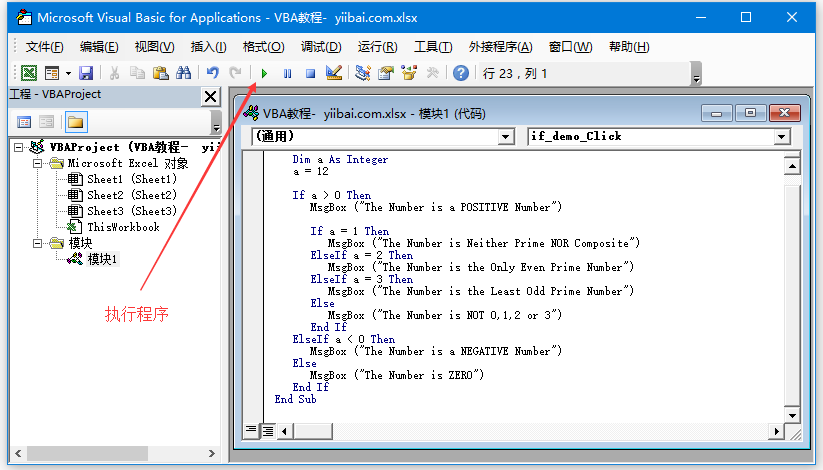Open the if_demo_Click procedure dropdown

(782, 137)
